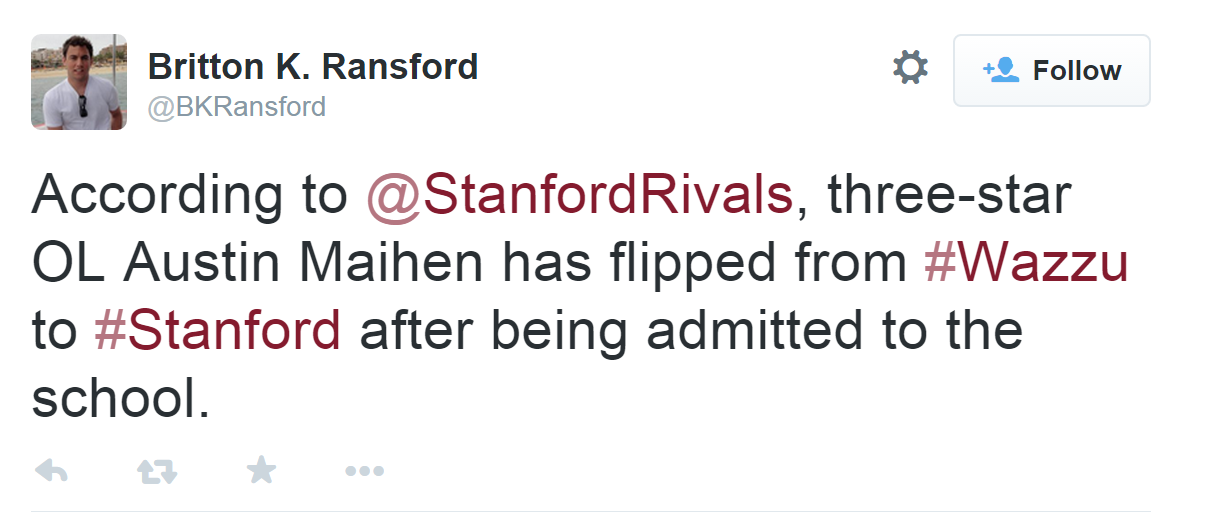1213x512 pixels.
Task: Open the #Wazzu hashtag
Action: point(1026,264)
